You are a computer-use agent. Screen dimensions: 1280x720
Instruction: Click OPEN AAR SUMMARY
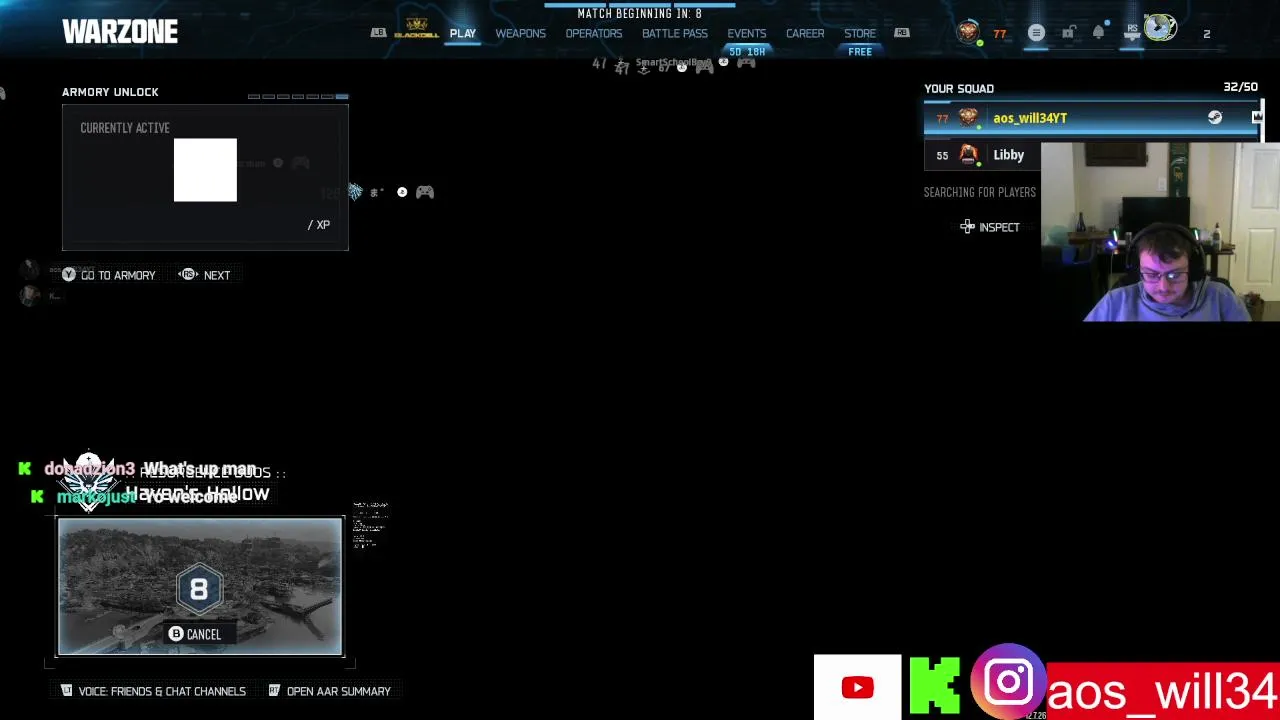(x=339, y=691)
